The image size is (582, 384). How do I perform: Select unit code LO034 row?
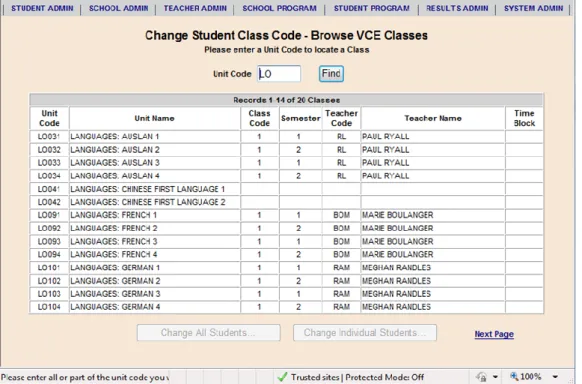click(286, 176)
